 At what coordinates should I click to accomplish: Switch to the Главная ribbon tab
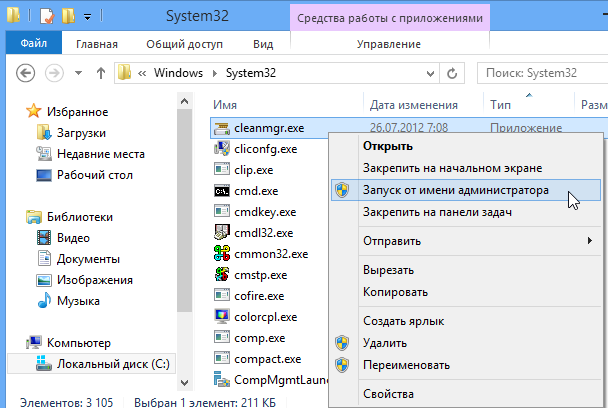(97, 44)
